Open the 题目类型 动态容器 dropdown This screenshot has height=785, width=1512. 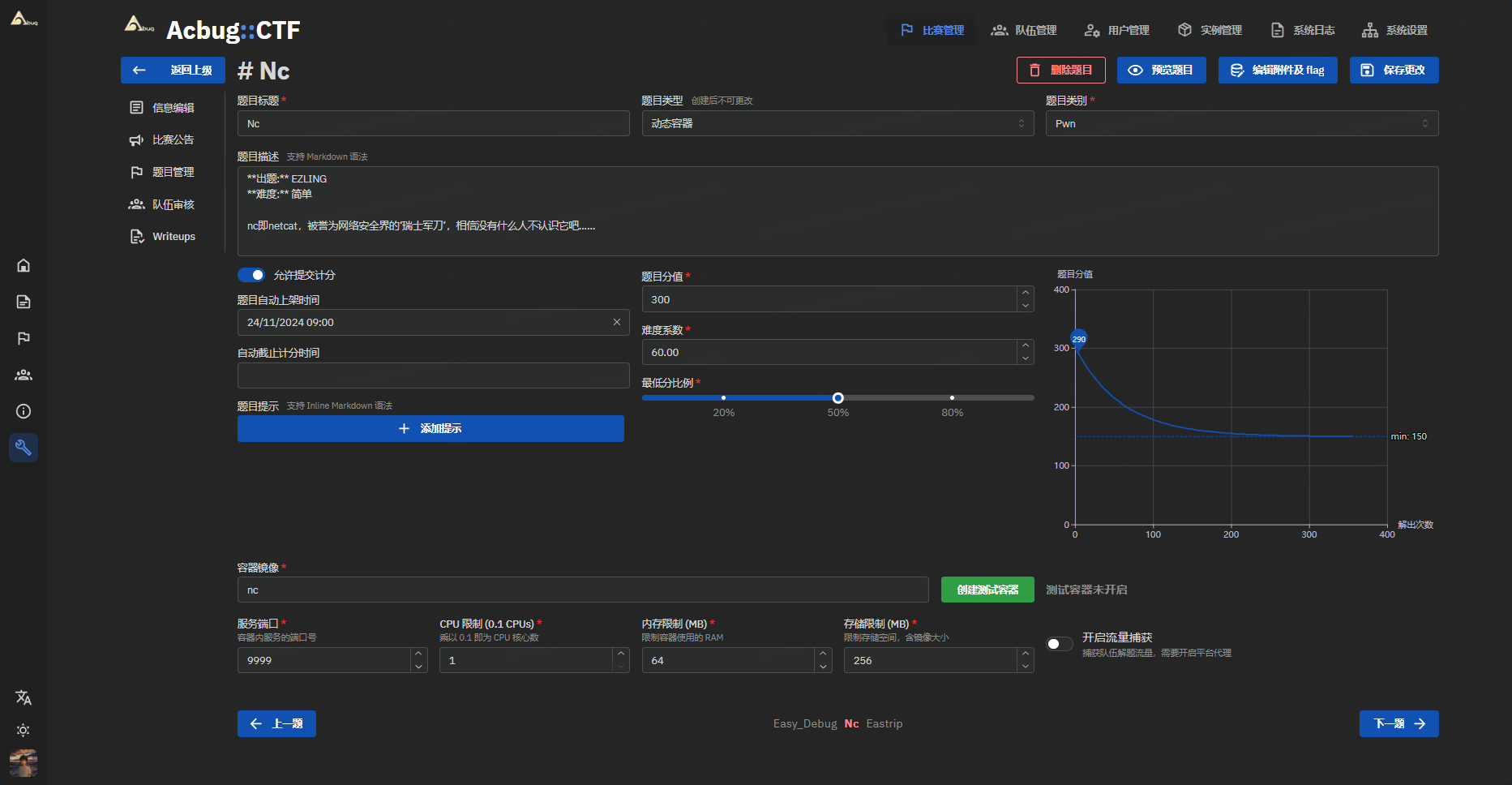coord(837,123)
